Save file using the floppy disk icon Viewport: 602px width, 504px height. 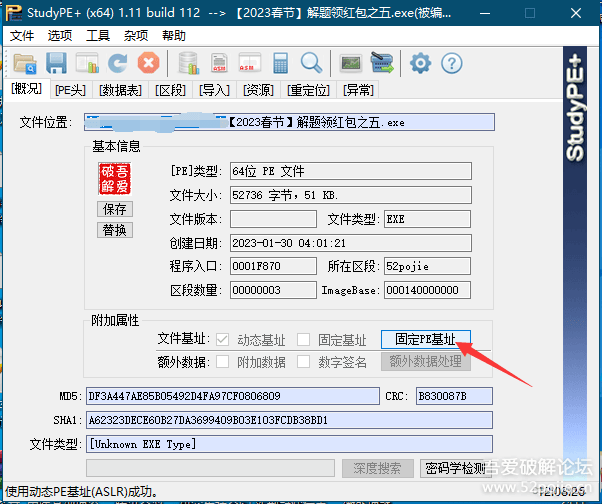[56, 63]
